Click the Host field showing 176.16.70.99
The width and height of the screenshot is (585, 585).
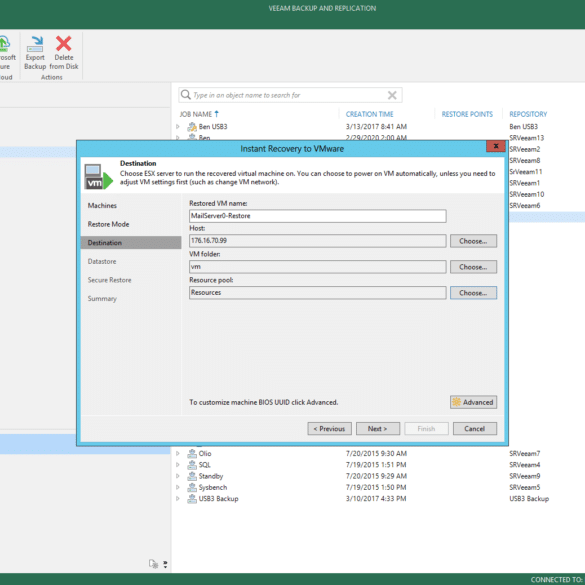coord(317,241)
